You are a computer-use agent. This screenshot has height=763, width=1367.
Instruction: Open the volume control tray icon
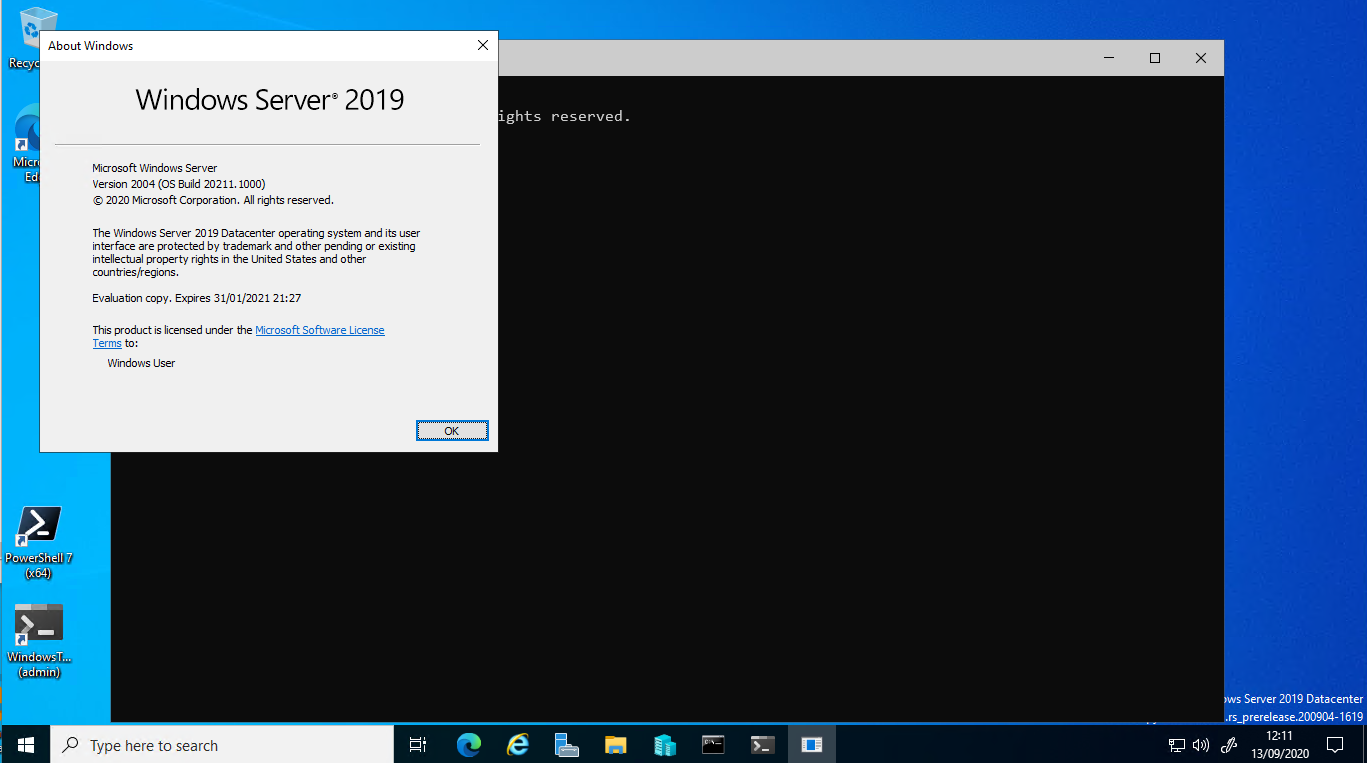click(1201, 745)
